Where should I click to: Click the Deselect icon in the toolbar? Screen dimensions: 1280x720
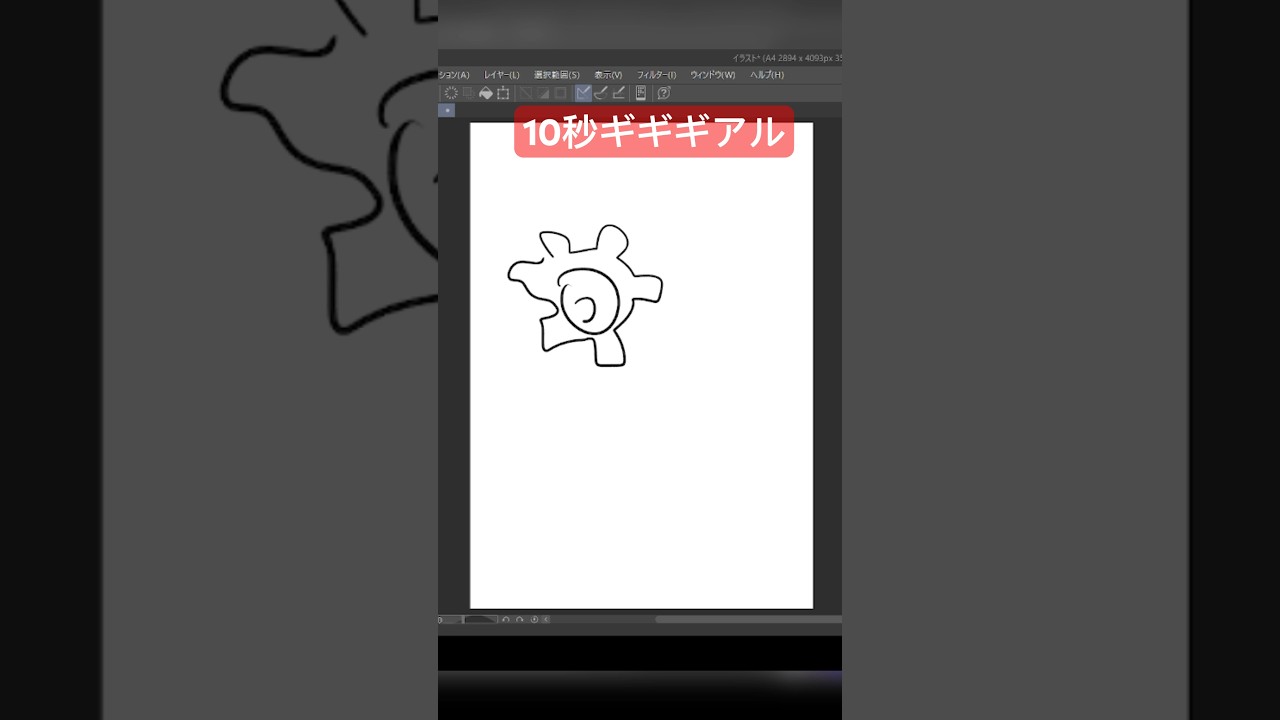468,92
